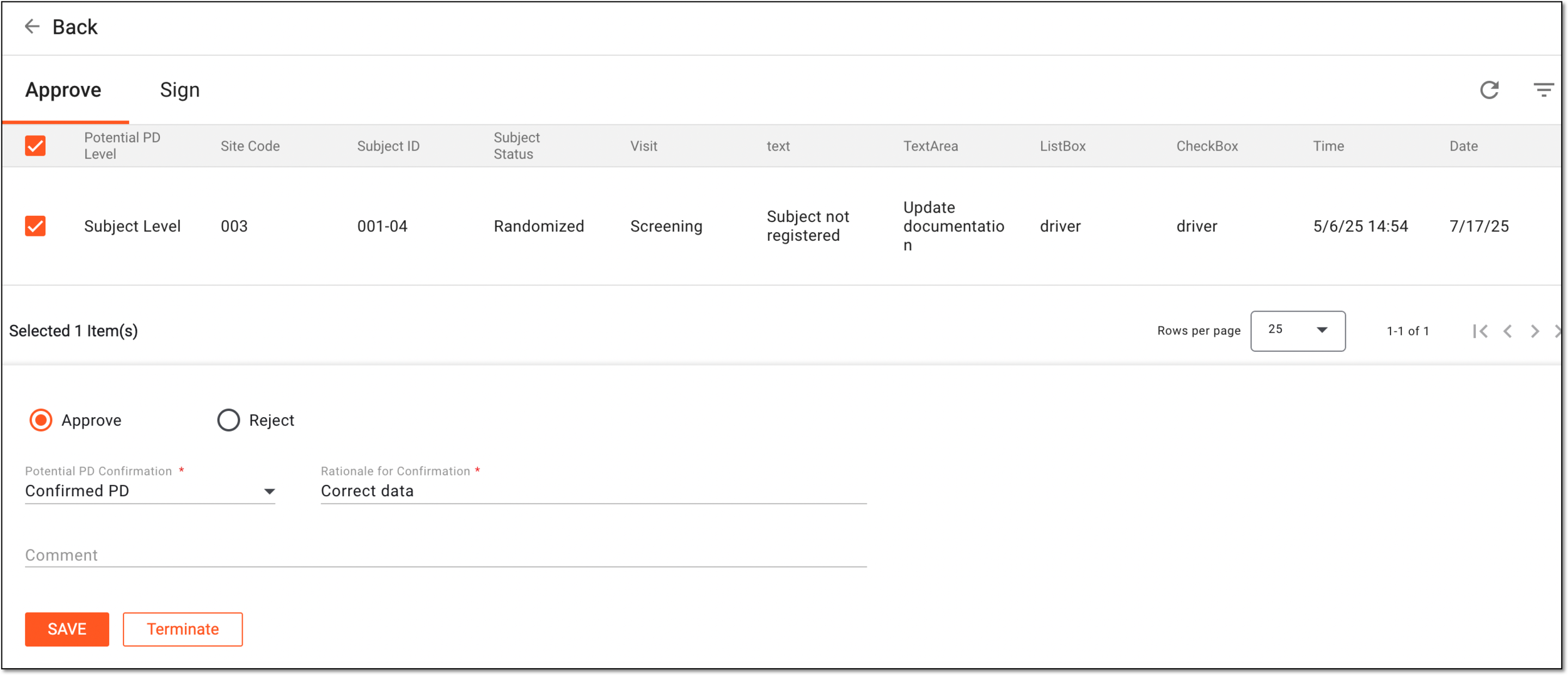Viewport: 1568px width, 675px height.
Task: Click the Back link text
Action: point(75,27)
